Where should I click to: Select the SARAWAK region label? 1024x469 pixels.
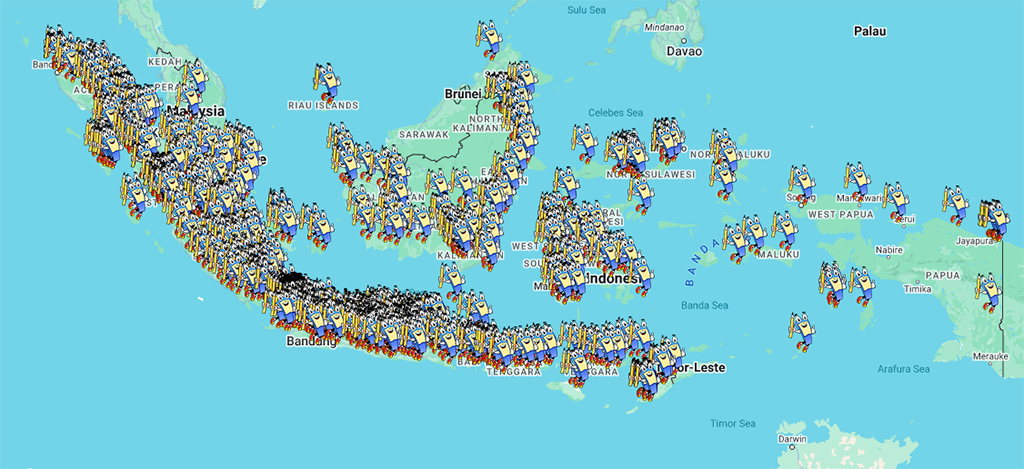click(424, 134)
